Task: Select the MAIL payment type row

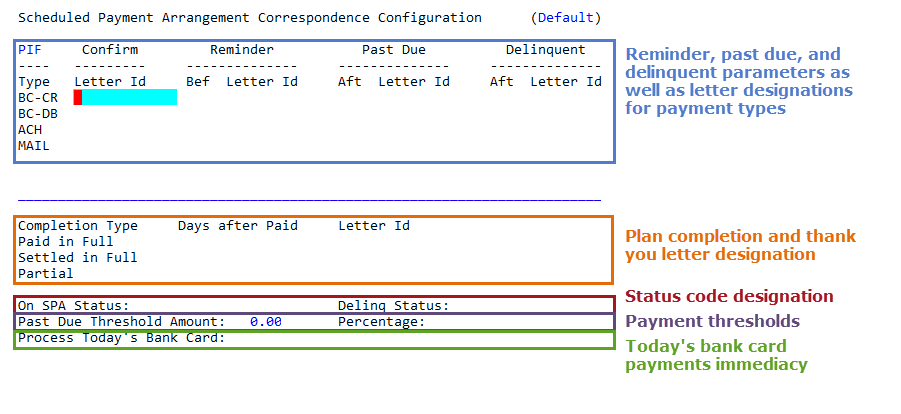Action: 34,146
